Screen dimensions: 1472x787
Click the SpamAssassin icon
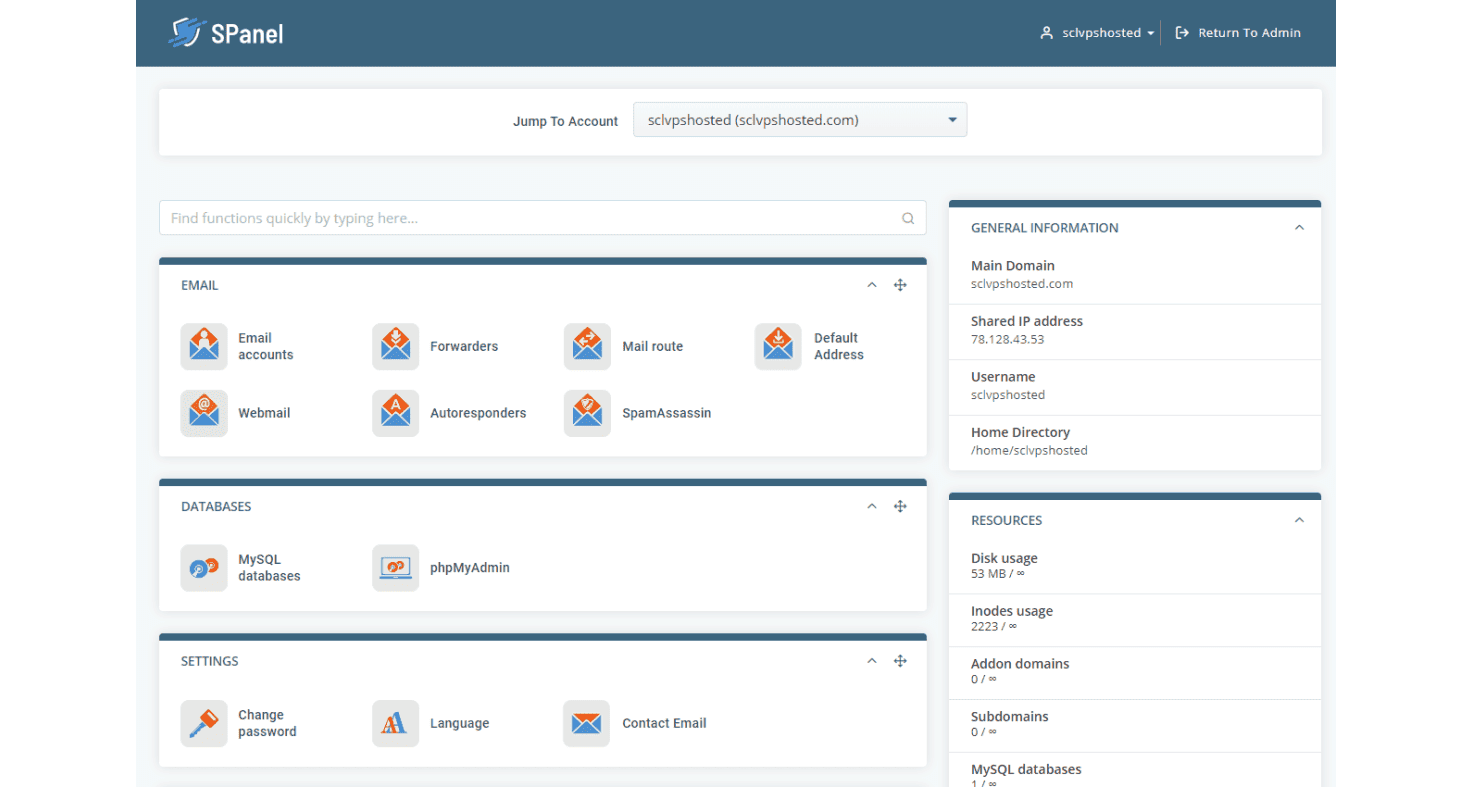[x=587, y=413]
